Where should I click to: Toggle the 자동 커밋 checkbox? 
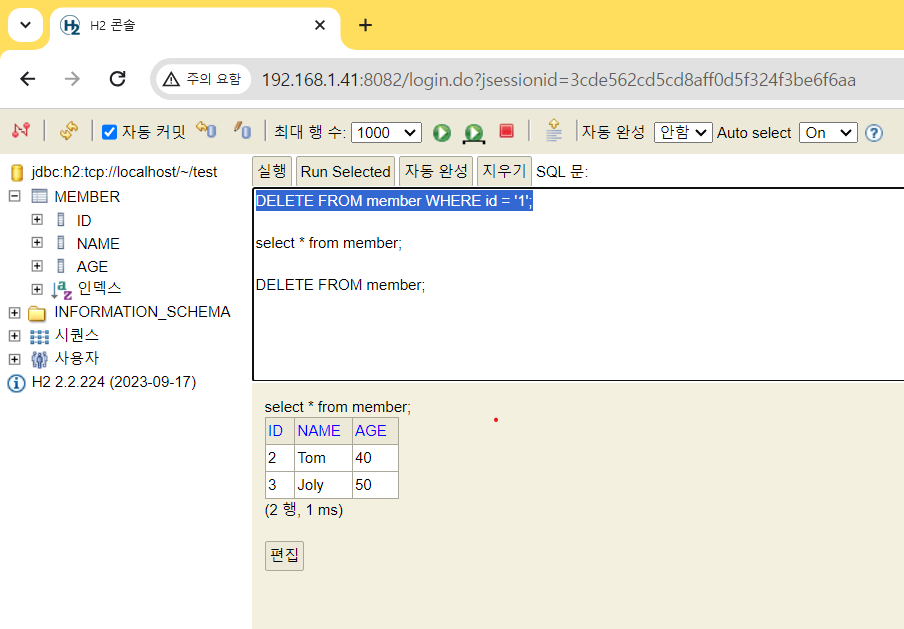(110, 133)
